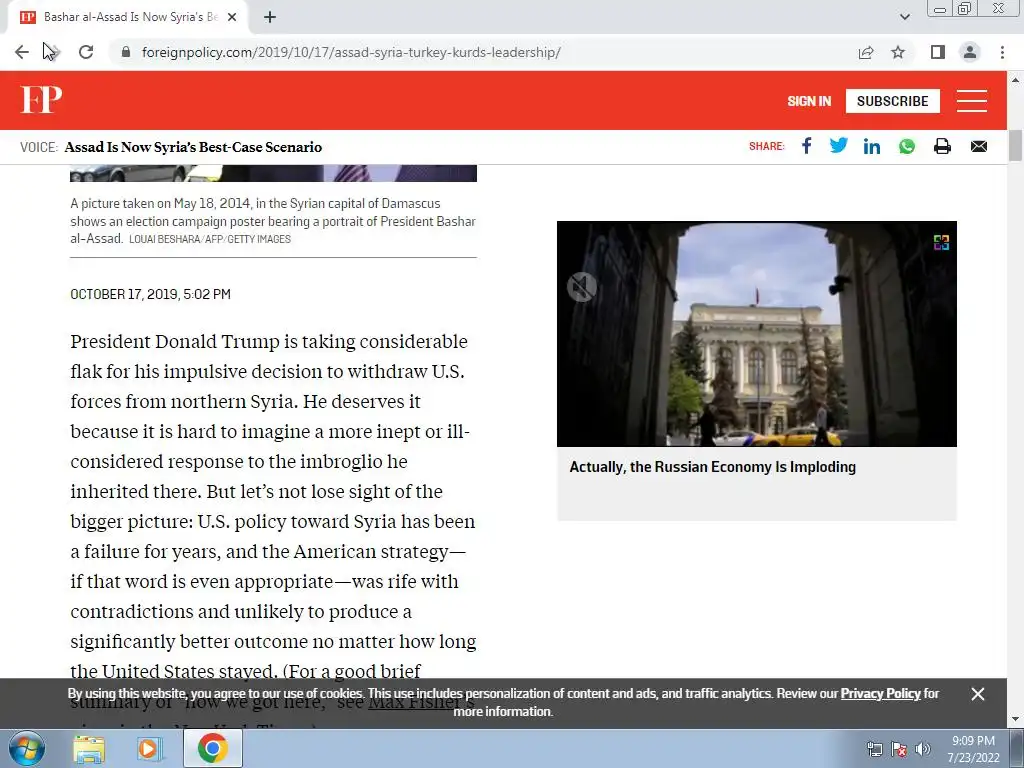1024x768 pixels.
Task: Open 'Actually, the Russian Economy Is Imploding'
Action: coord(712,467)
